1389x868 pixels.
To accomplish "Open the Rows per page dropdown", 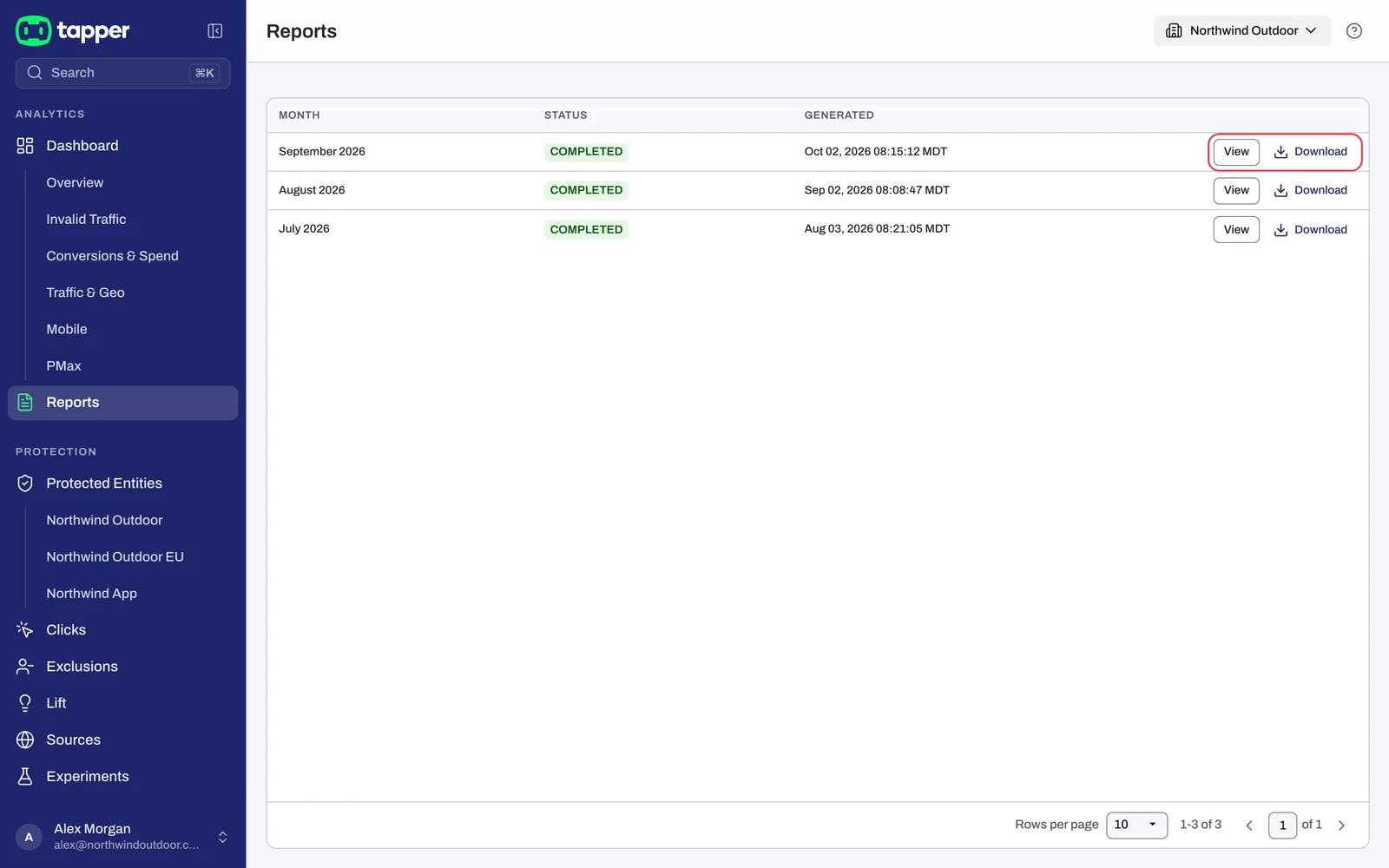I will click(1136, 825).
